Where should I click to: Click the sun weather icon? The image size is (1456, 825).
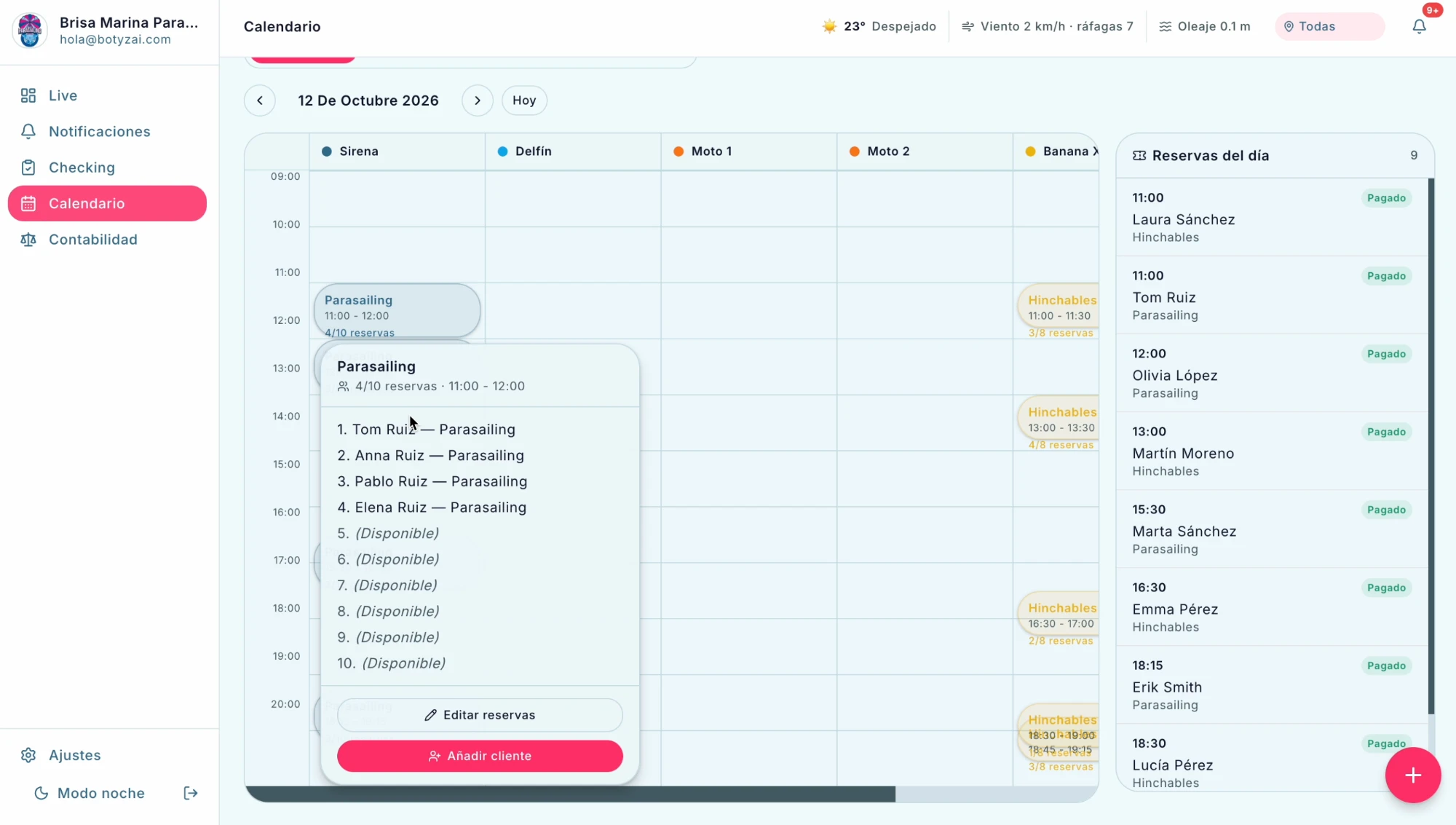pos(829,27)
